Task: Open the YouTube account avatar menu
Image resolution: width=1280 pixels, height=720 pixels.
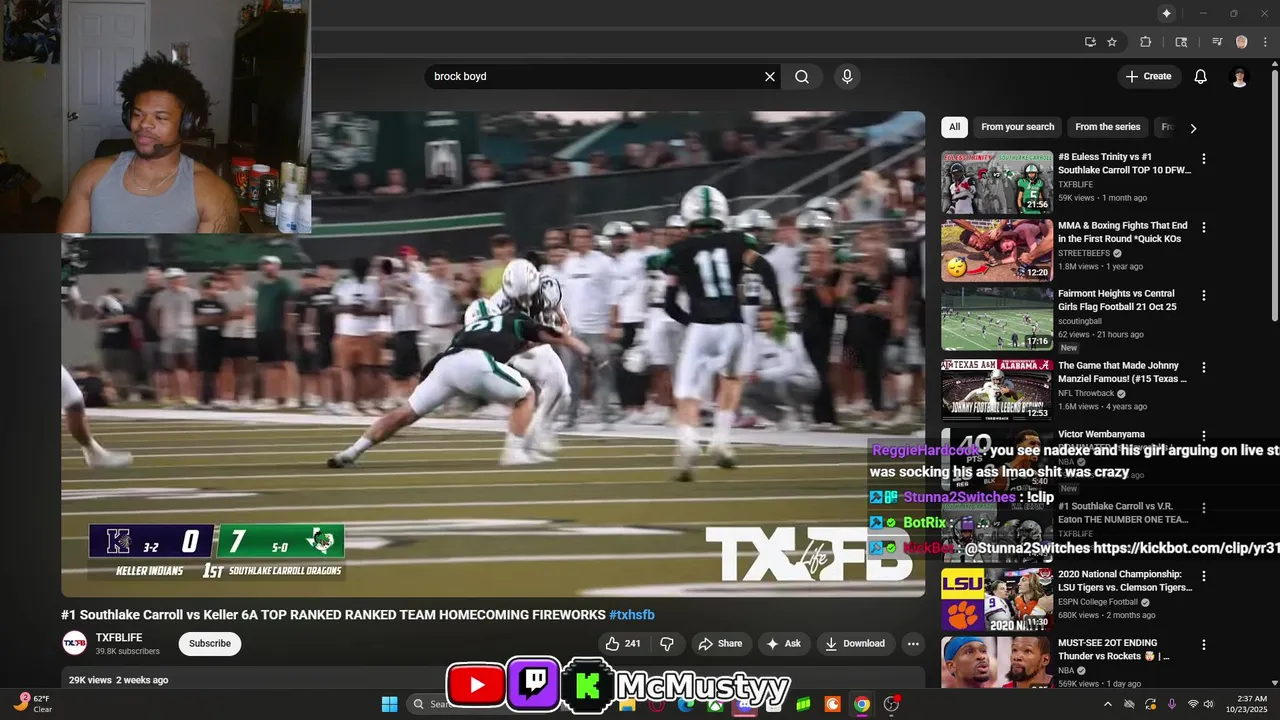Action: click(x=1240, y=77)
